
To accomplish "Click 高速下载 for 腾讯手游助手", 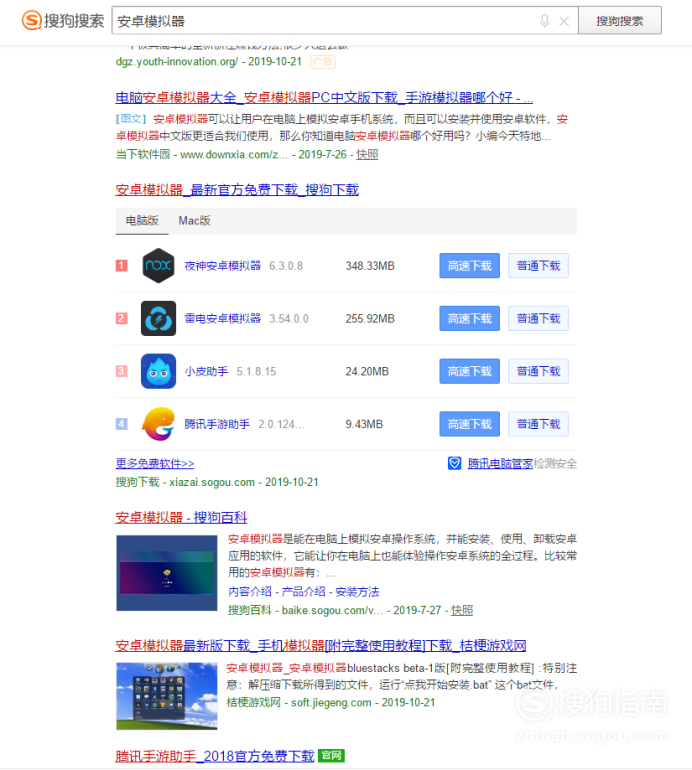I will click(470, 424).
